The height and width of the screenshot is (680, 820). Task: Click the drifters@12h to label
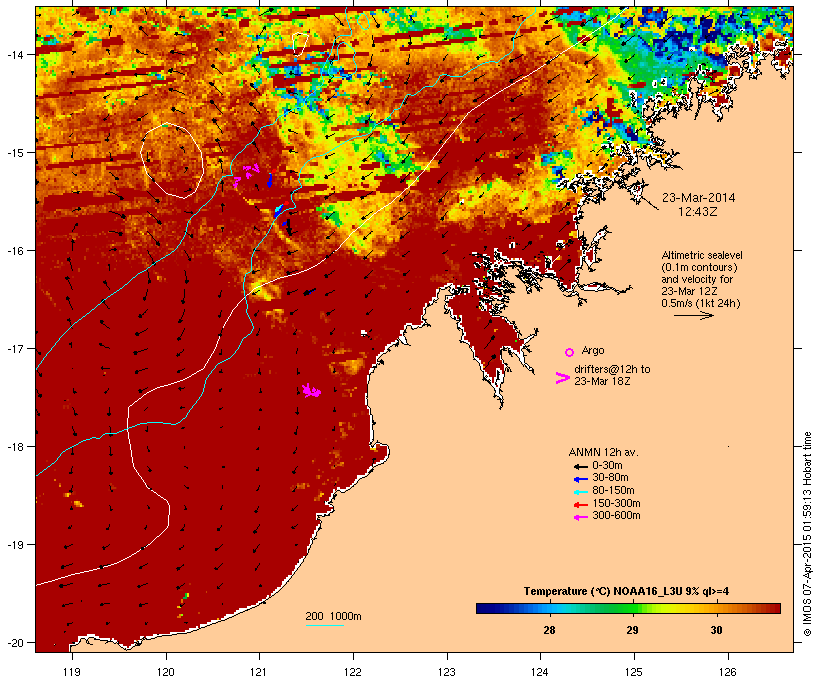[612, 369]
